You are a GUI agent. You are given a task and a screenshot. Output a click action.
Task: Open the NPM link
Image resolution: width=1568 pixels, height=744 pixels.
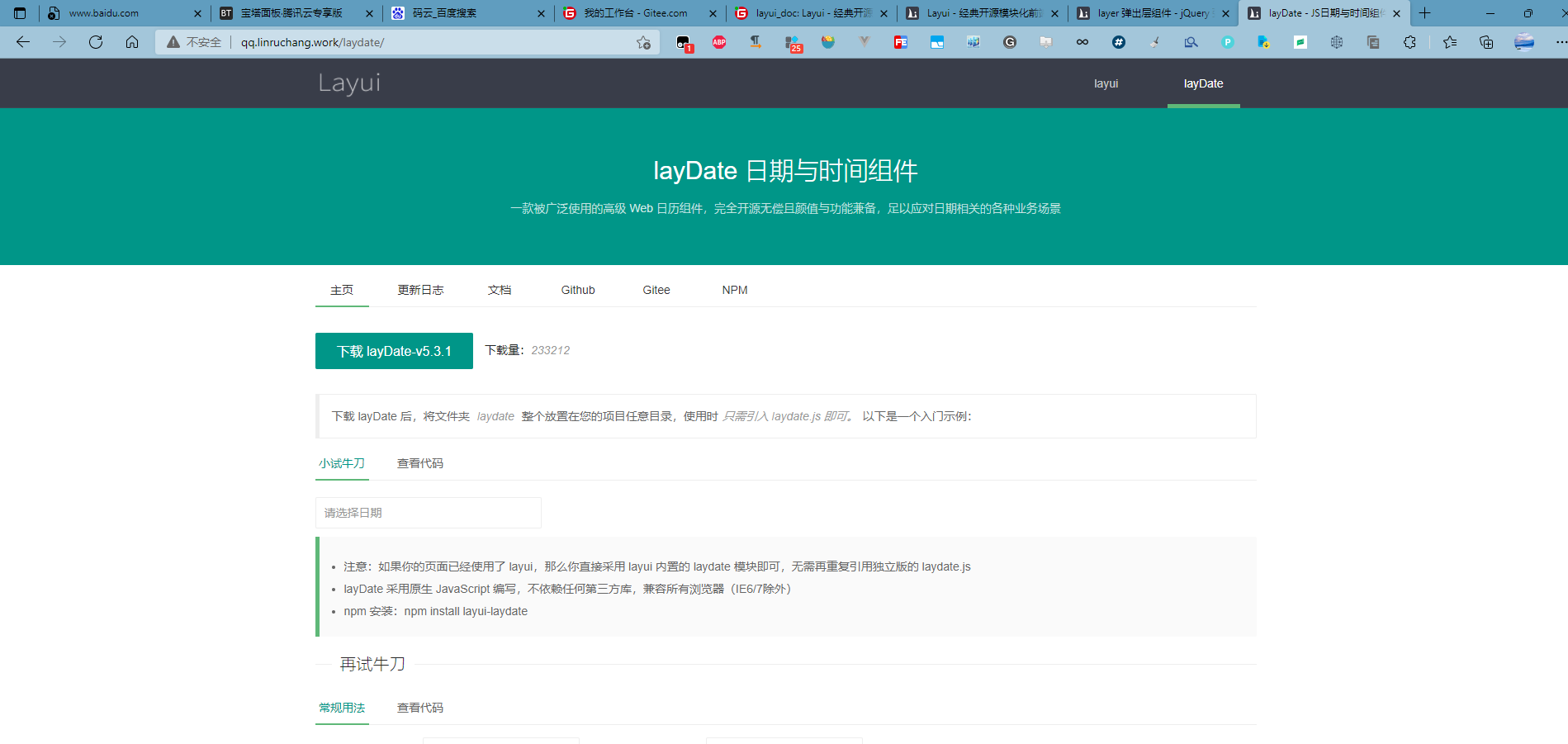pyautogui.click(x=735, y=290)
